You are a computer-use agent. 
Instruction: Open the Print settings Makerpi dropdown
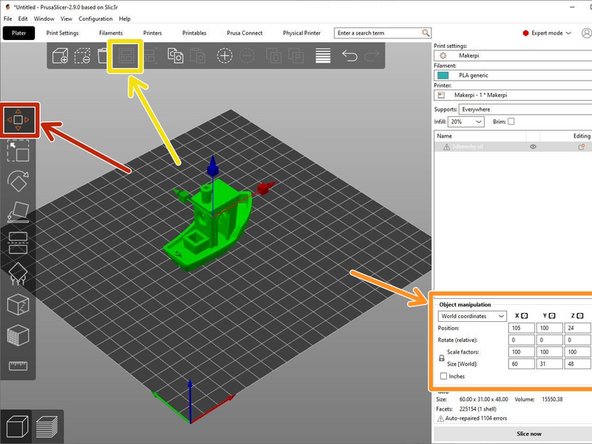513,56
